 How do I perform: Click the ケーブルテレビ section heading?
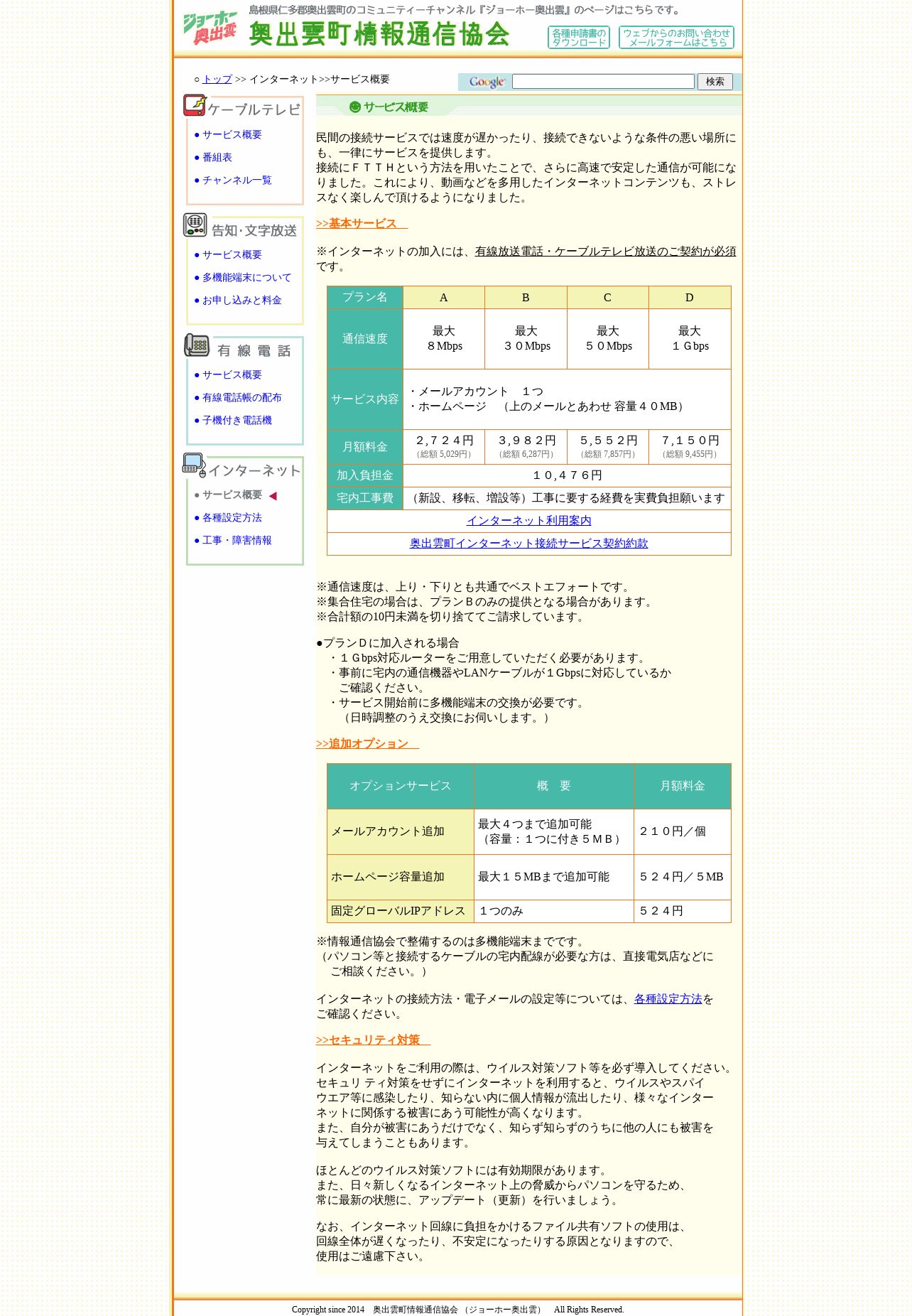pos(254,109)
